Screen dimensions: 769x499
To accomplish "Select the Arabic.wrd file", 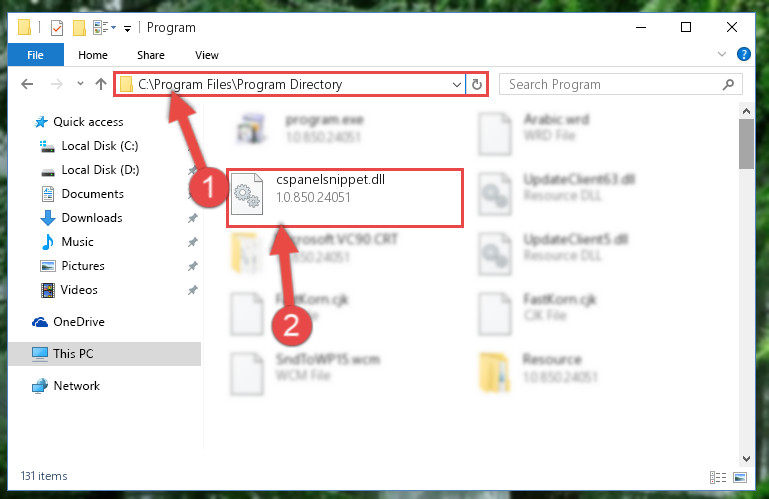I will (x=535, y=132).
